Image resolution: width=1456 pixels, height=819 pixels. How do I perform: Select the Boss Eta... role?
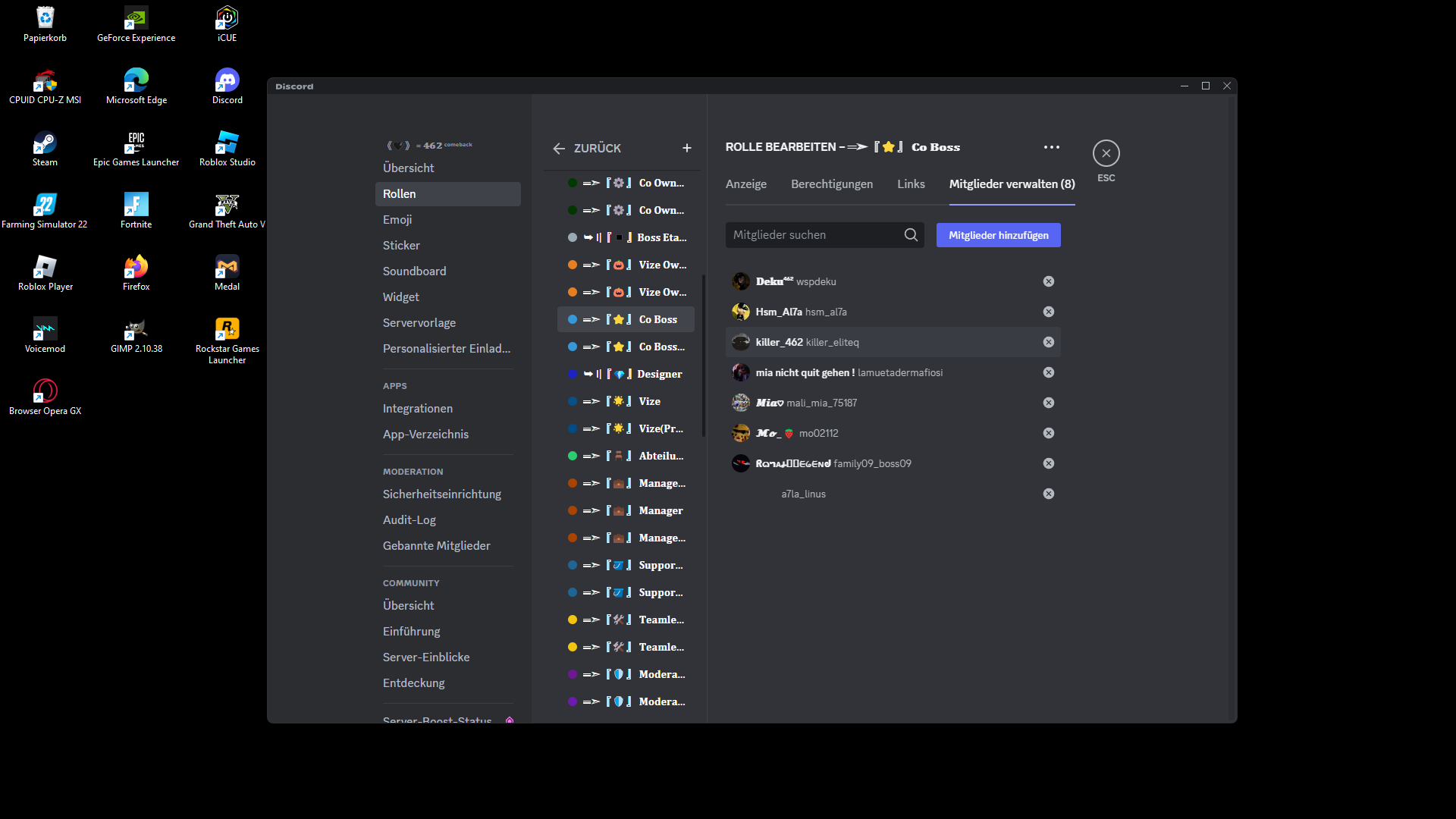tap(626, 237)
